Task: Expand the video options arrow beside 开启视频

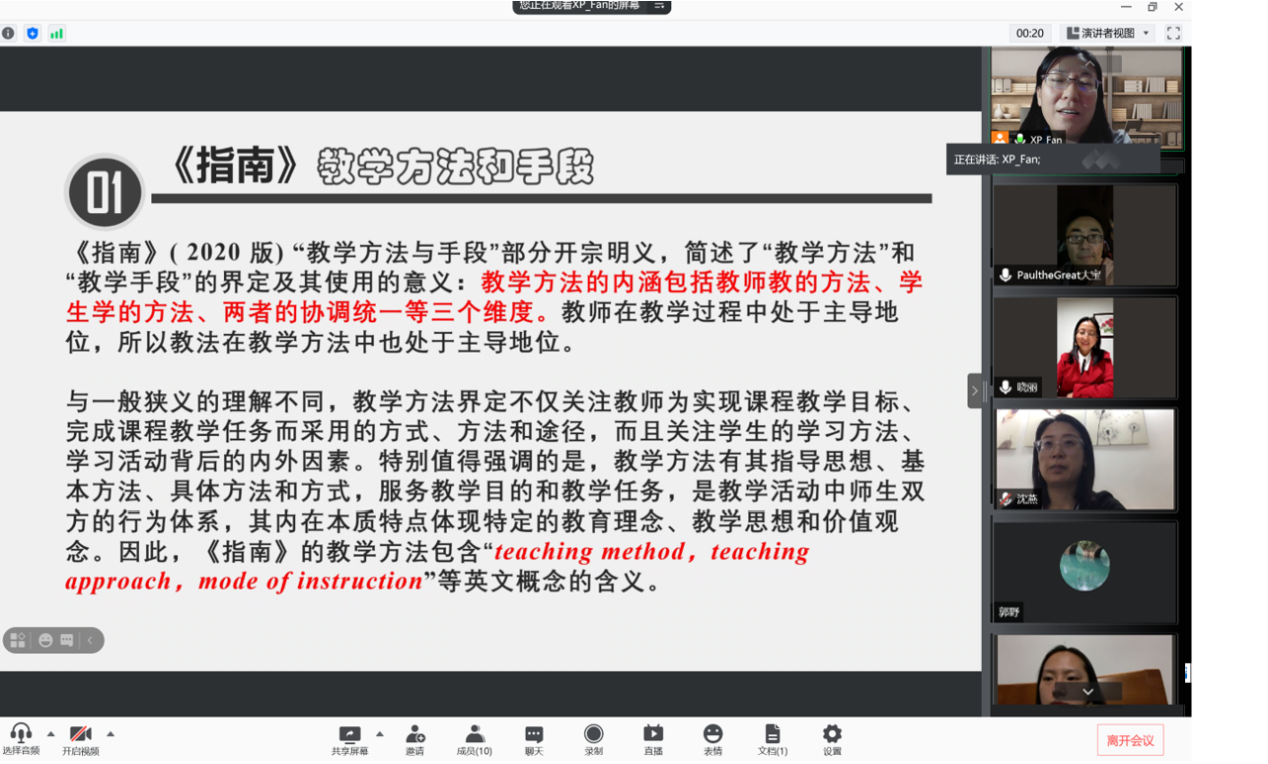Action: point(110,734)
